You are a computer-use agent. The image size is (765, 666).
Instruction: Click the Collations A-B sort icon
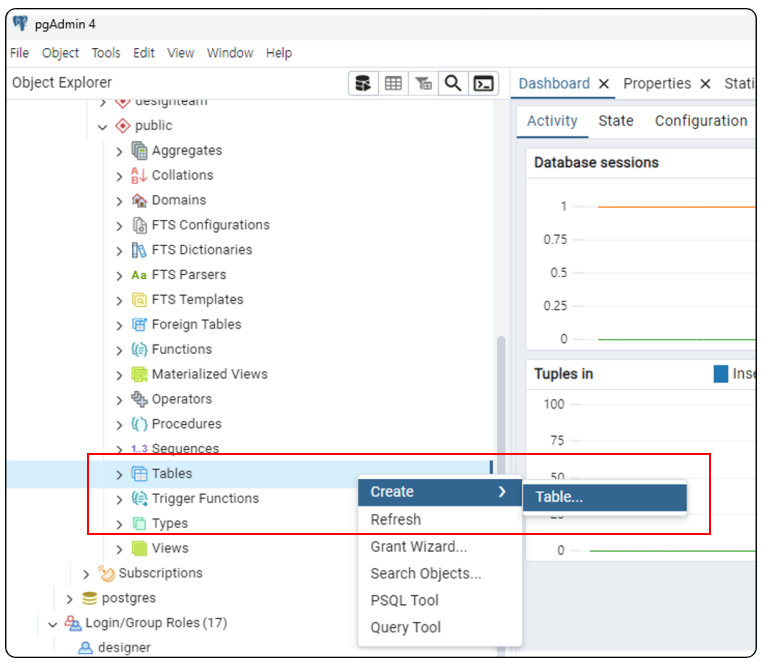tap(139, 176)
